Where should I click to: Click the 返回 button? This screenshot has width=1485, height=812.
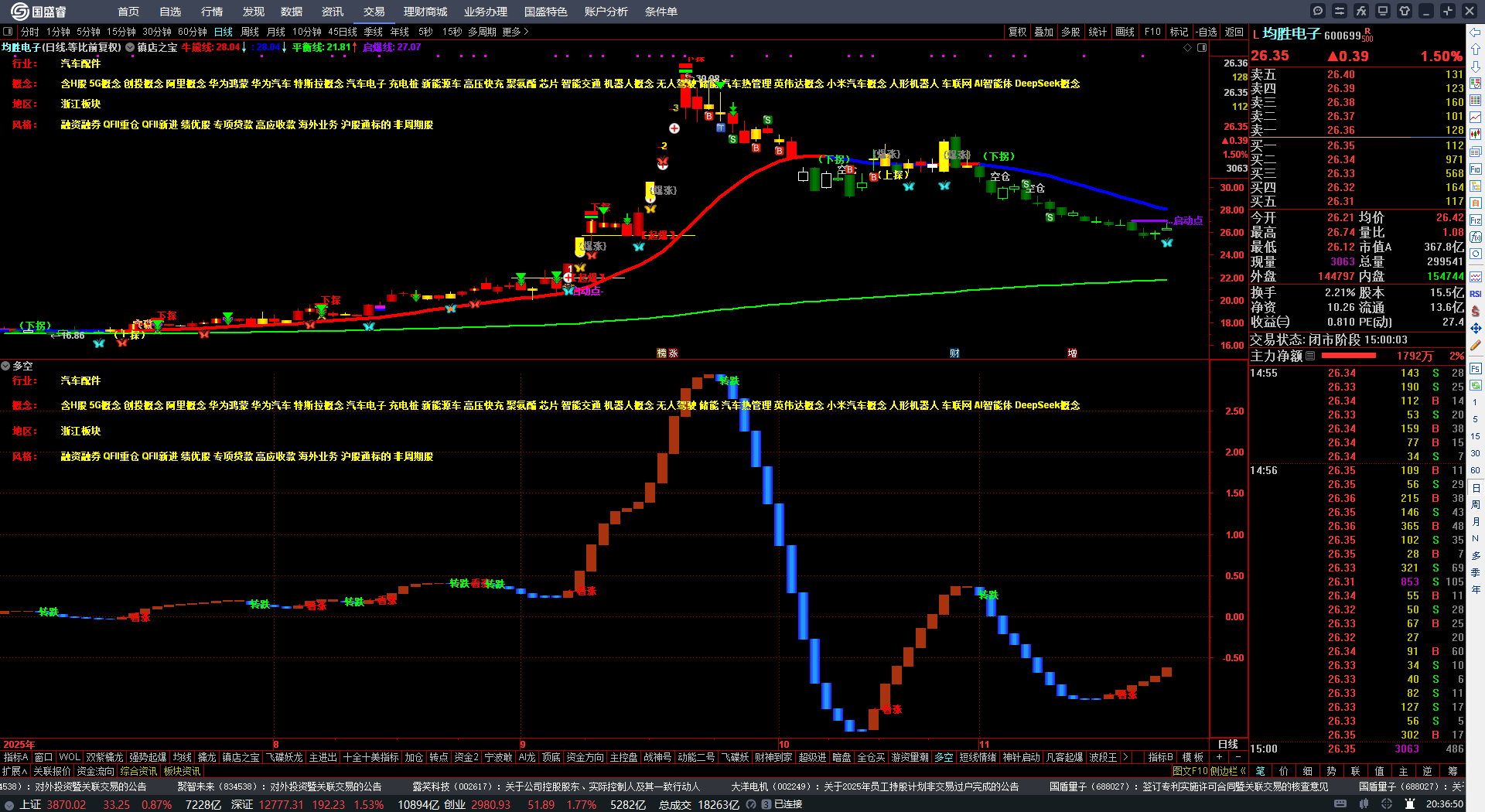coord(1234,32)
